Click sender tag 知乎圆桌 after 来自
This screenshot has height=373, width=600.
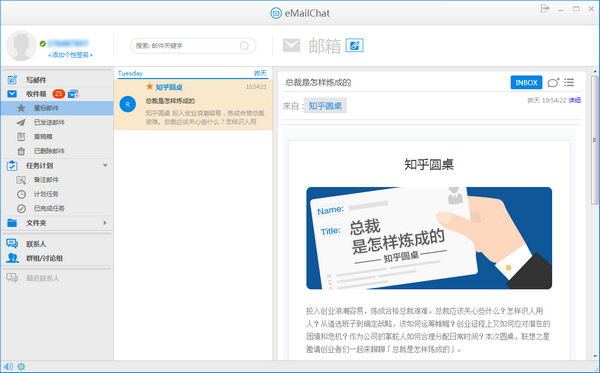coord(325,106)
